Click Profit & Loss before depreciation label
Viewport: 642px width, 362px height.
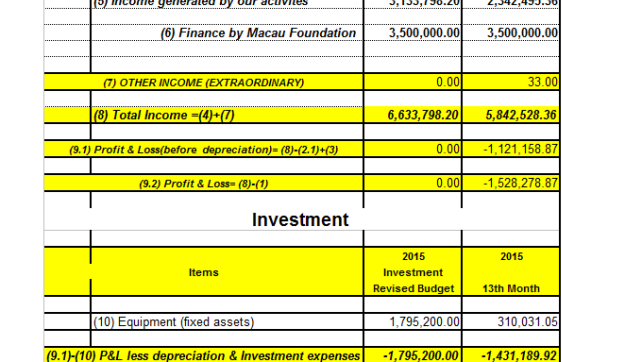click(x=203, y=150)
